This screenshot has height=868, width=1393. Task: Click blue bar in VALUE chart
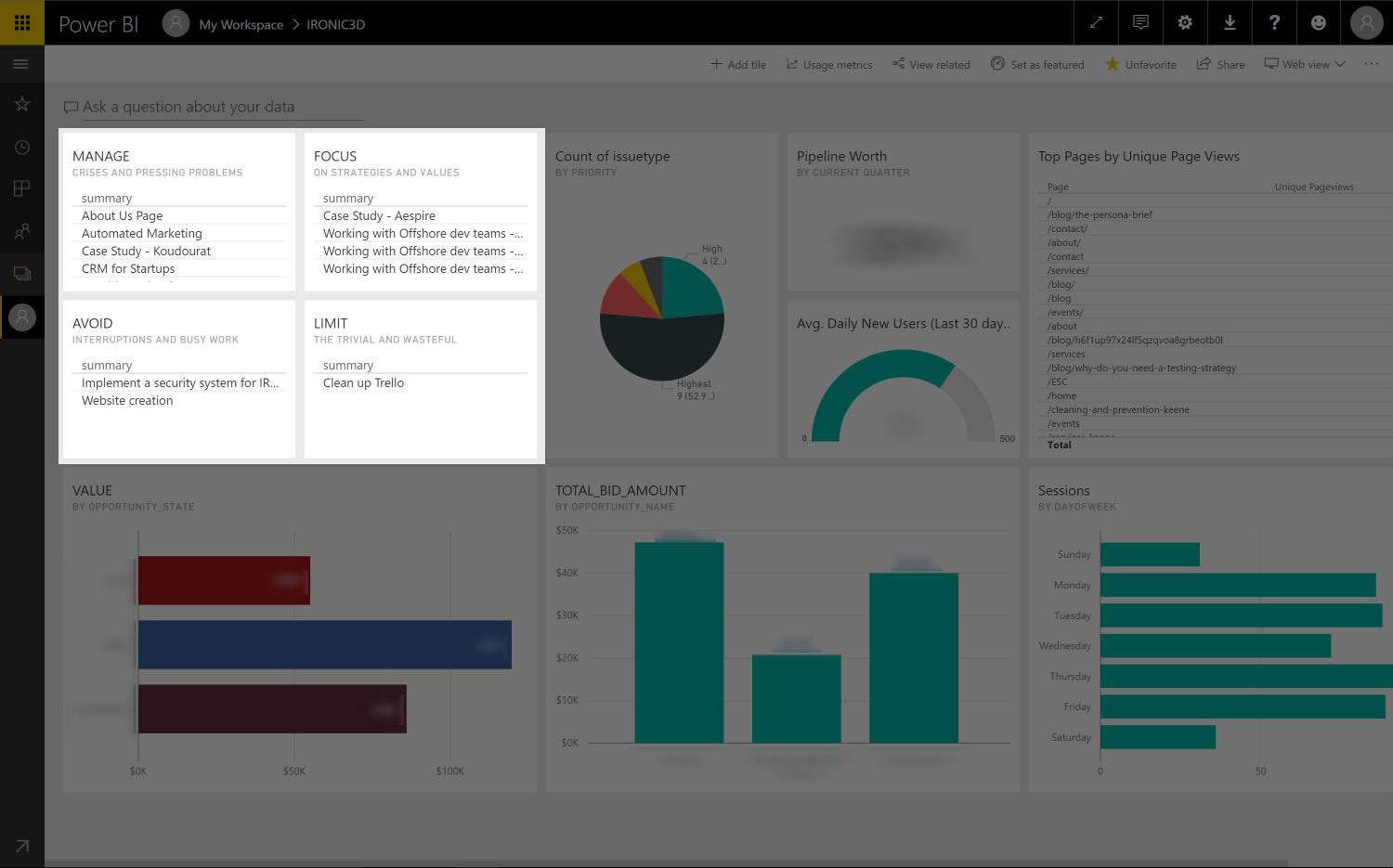click(324, 644)
